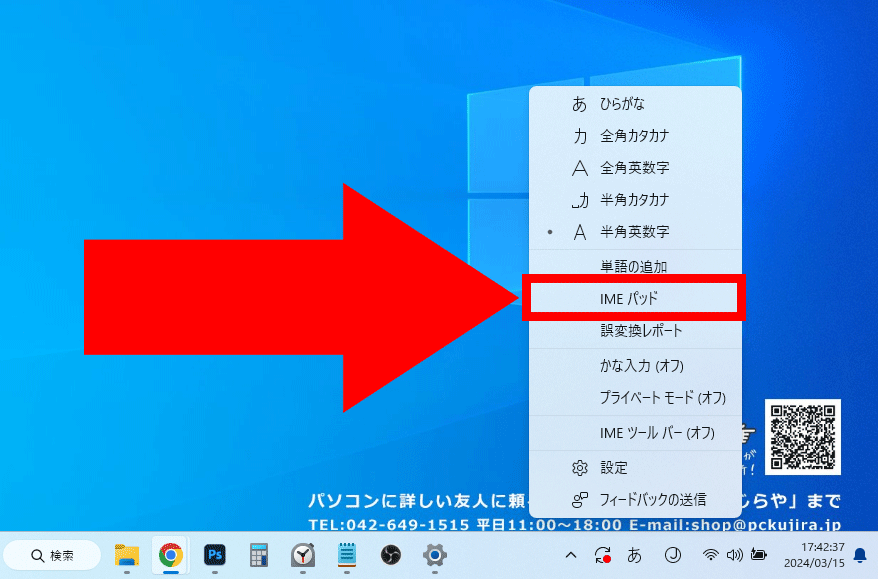The image size is (878, 579).
Task: Click the Google Chrome taskbar icon
Action: point(171,555)
